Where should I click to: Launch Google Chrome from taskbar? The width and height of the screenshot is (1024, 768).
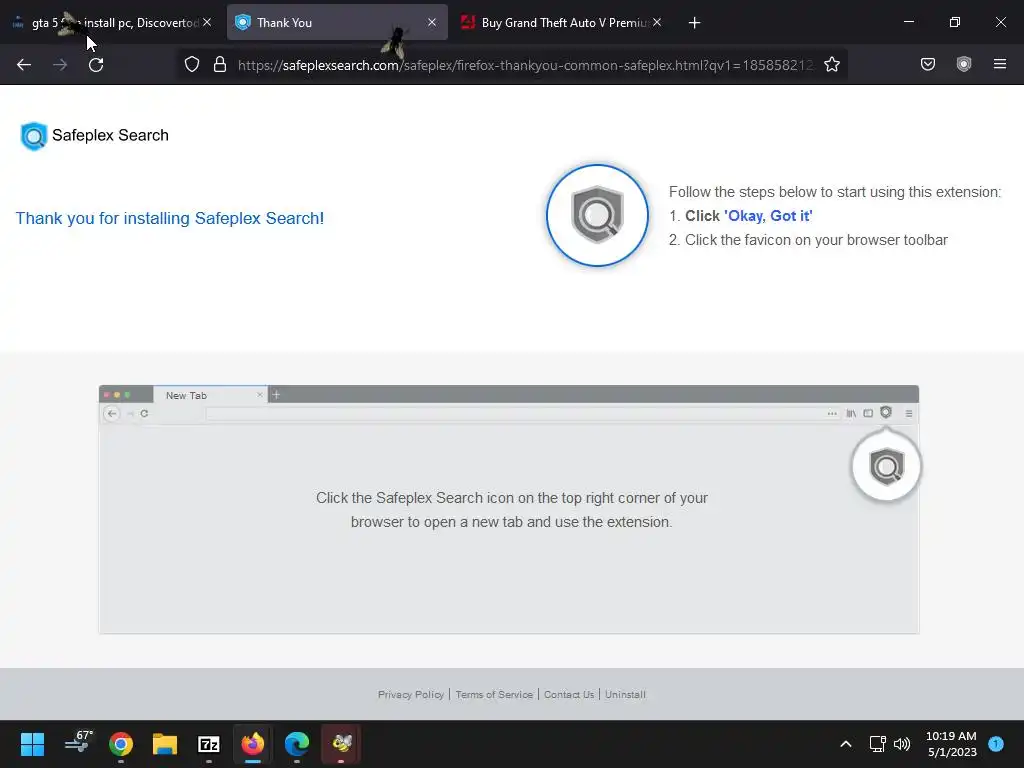point(121,744)
